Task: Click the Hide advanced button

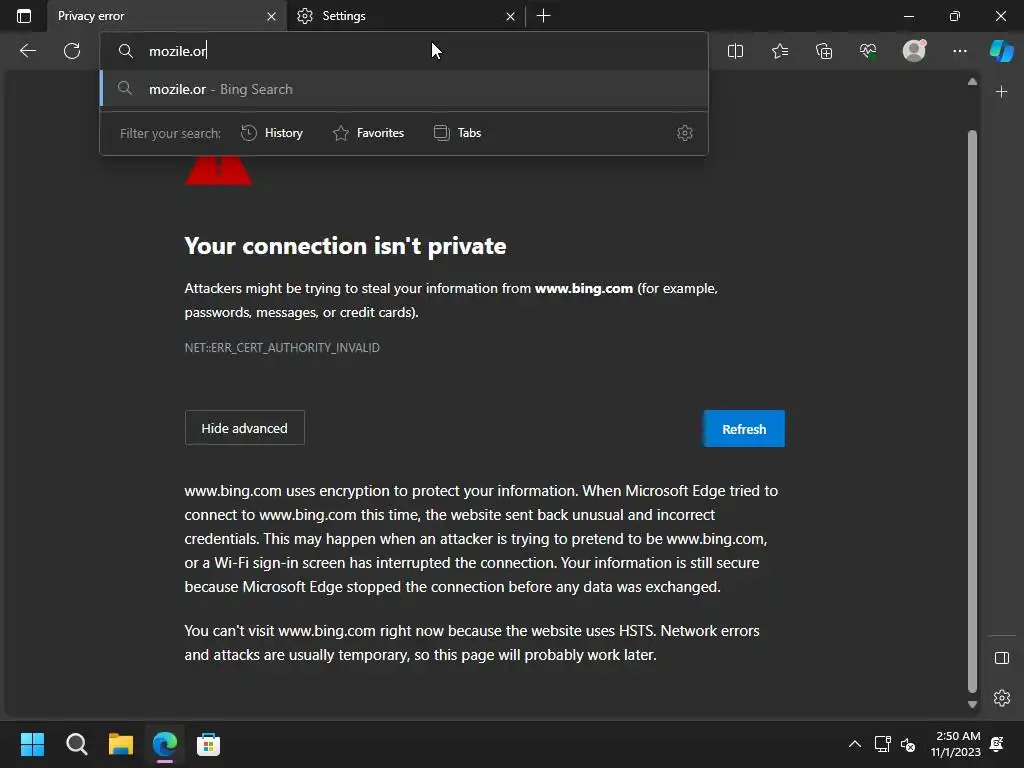Action: [x=244, y=428]
